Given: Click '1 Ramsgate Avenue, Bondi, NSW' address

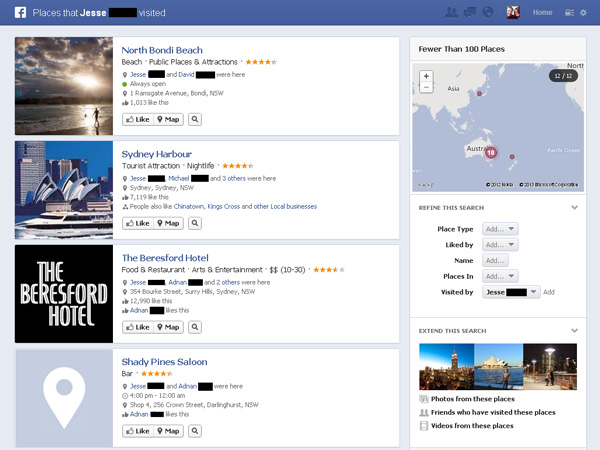Looking at the screenshot, I should [x=176, y=93].
